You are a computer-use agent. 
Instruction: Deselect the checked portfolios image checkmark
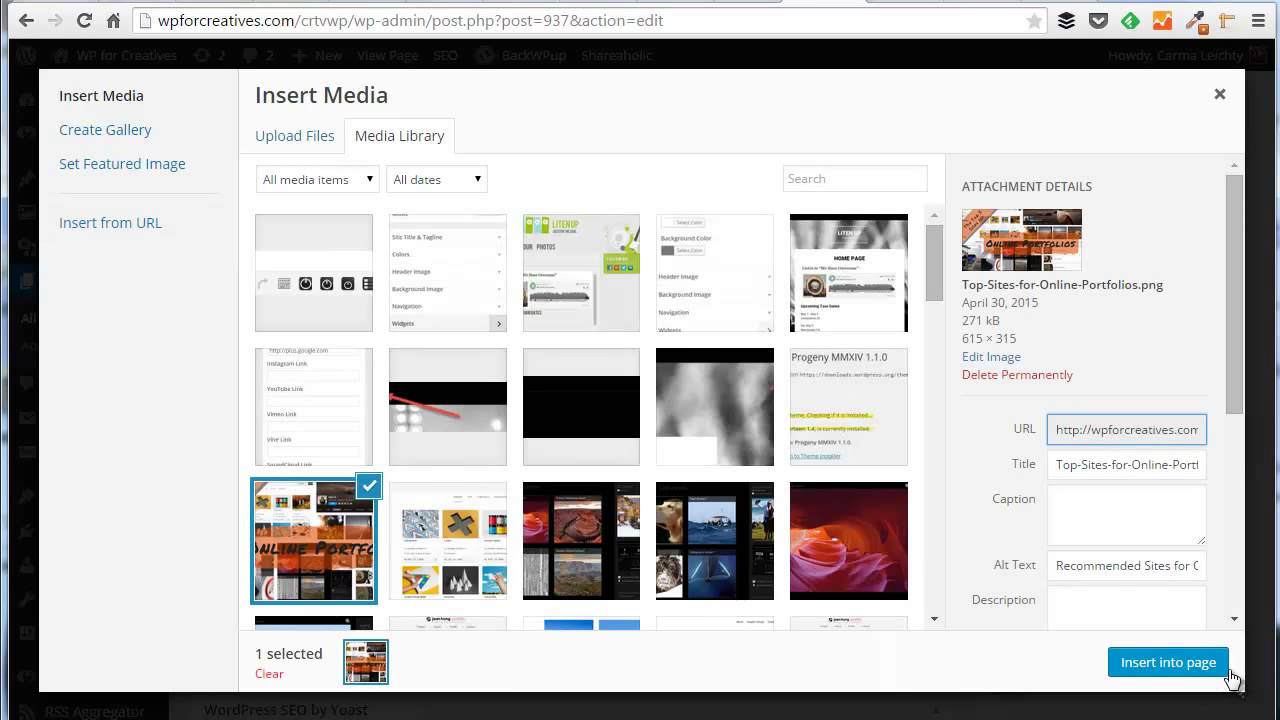(369, 486)
